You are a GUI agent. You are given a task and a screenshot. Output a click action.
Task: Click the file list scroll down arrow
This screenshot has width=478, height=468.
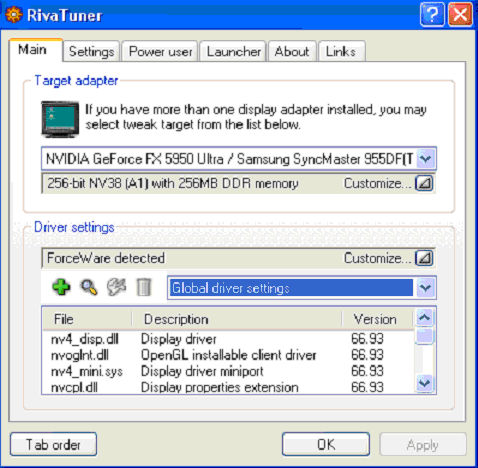pos(425,383)
